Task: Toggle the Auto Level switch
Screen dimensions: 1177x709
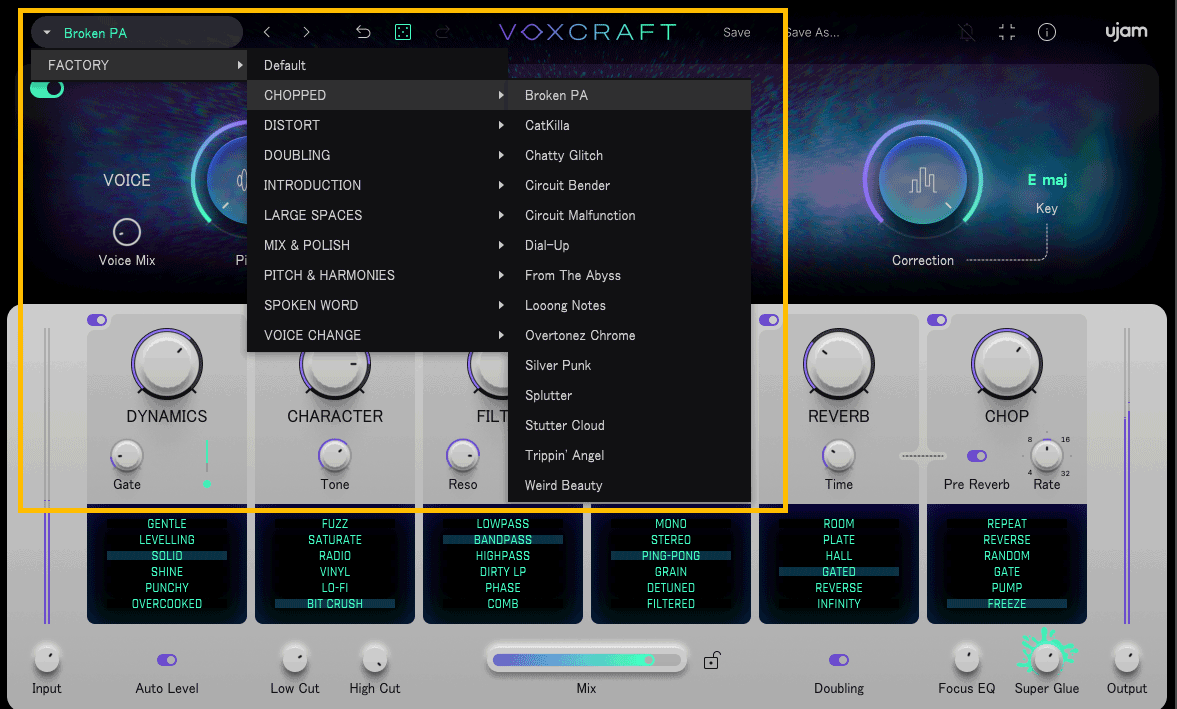Action: [167, 659]
